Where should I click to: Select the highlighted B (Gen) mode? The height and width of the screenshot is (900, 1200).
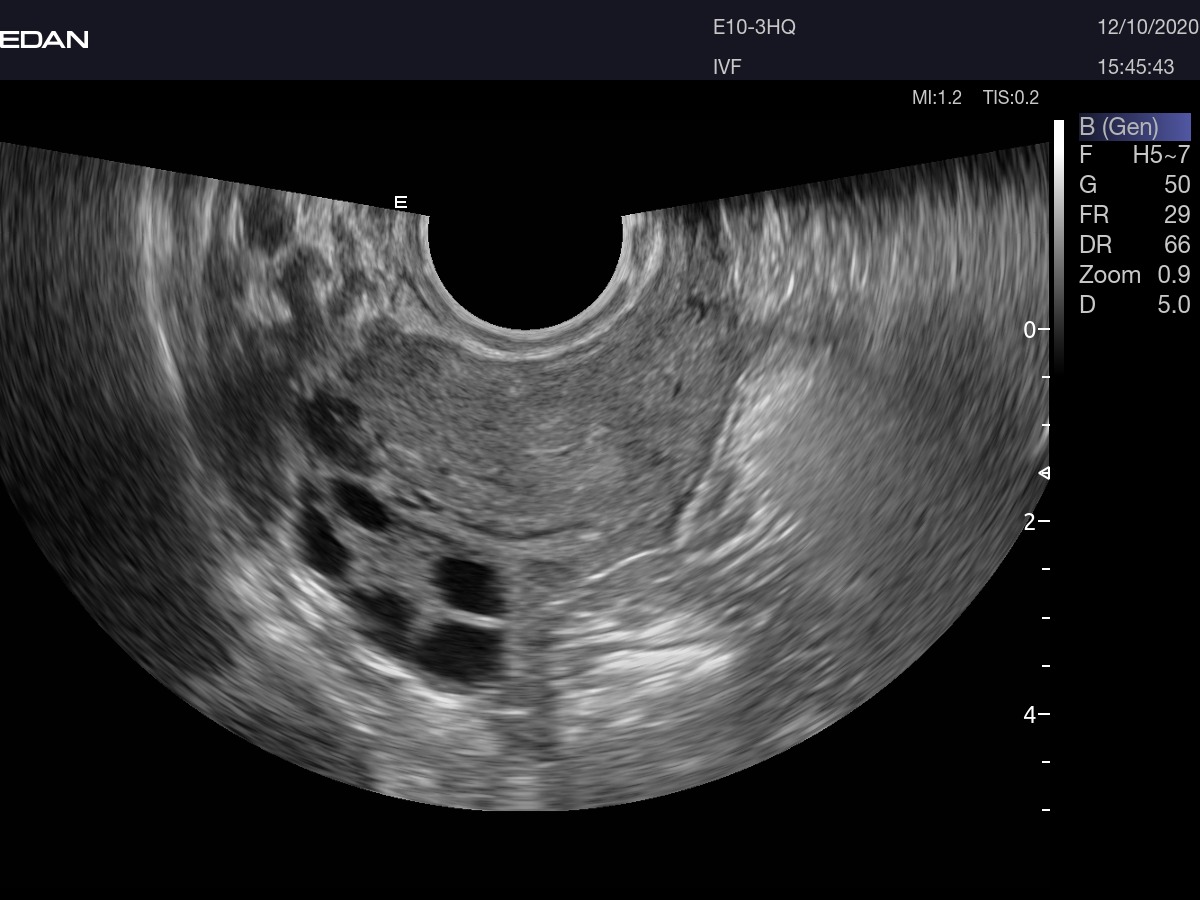pos(1134,127)
